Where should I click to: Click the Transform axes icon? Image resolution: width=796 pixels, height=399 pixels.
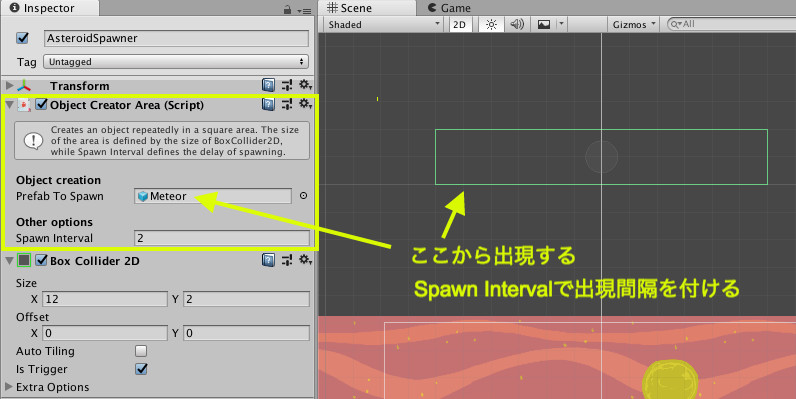point(24,86)
